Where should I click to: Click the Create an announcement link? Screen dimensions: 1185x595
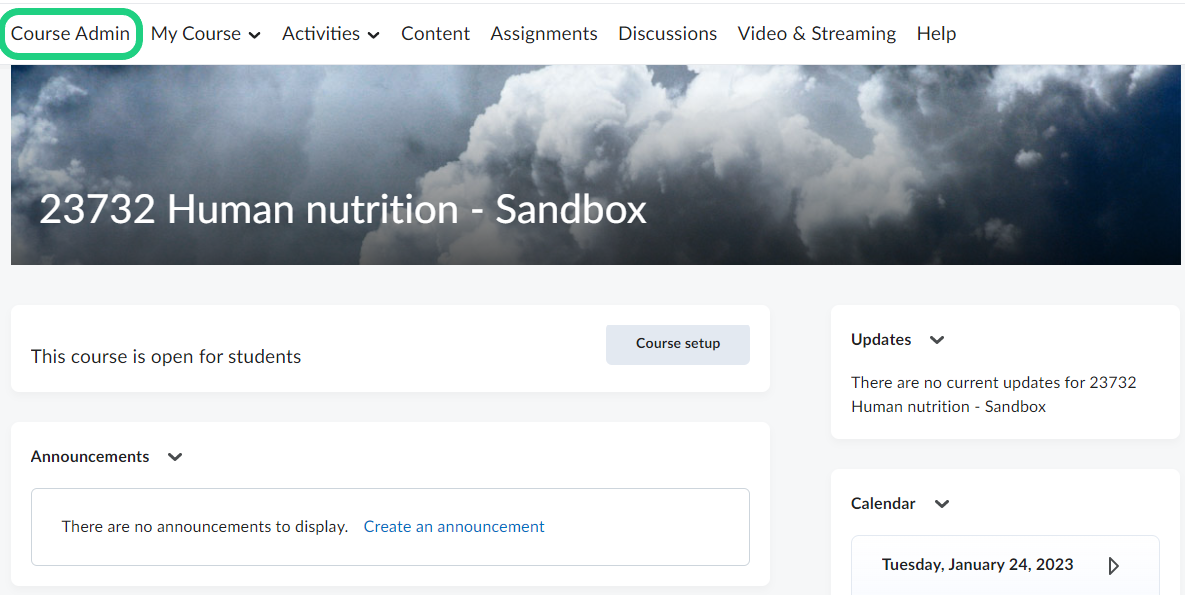[x=454, y=527]
